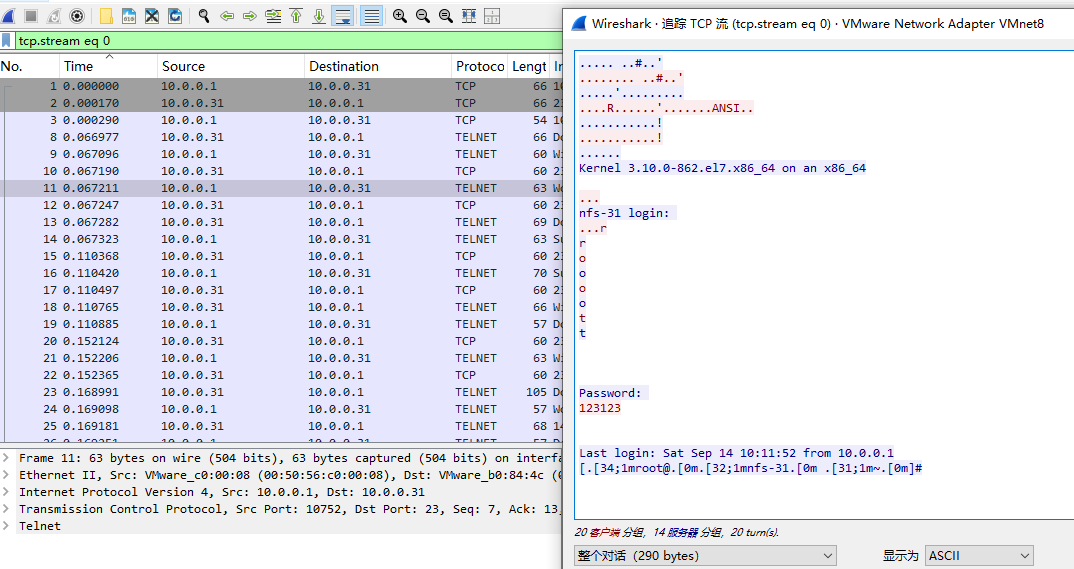Click the display filter field 'tcp.stream eq 0'

[x=288, y=41]
